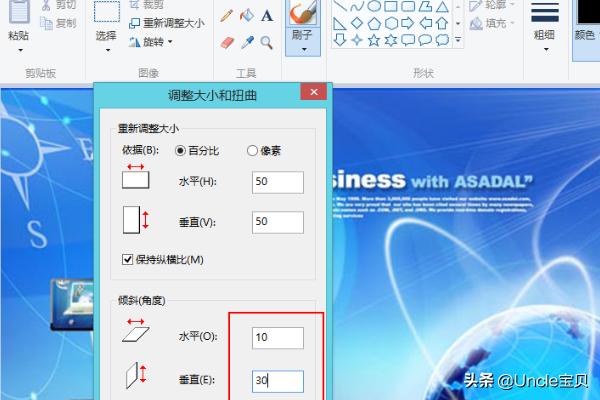Pick the pentagon shape
Image resolution: width=600 pixels, height=400 pixels.
point(374,24)
